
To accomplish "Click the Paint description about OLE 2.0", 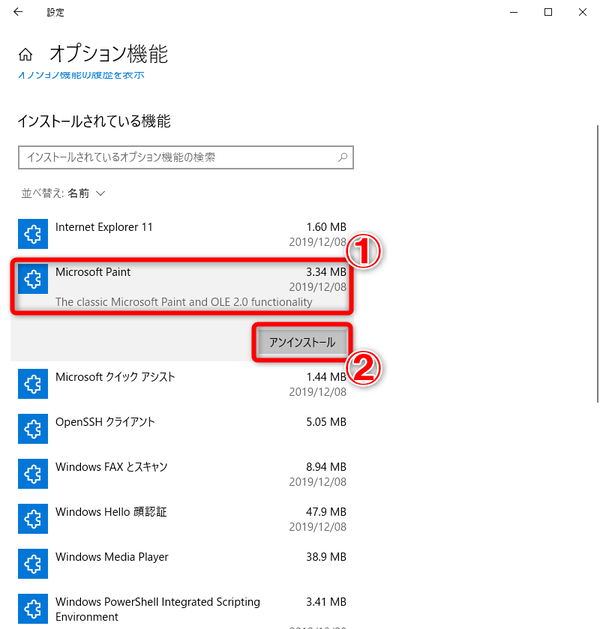I will pyautogui.click(x=184, y=302).
